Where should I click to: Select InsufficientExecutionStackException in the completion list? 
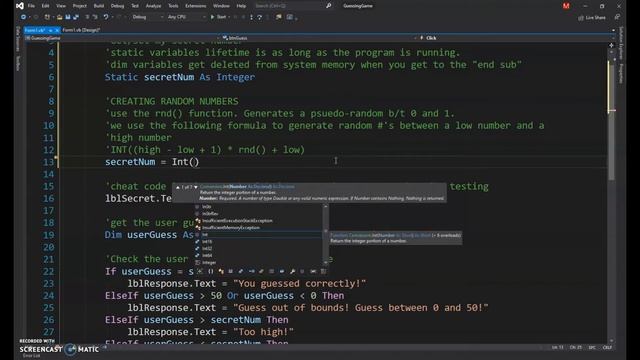pyautogui.click(x=237, y=221)
